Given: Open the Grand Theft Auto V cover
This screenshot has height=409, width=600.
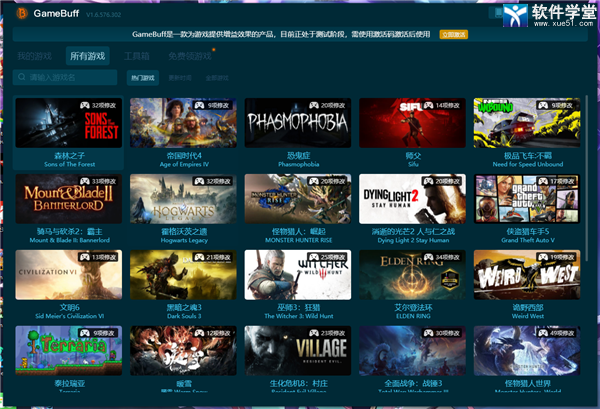Looking at the screenshot, I should pos(527,199).
